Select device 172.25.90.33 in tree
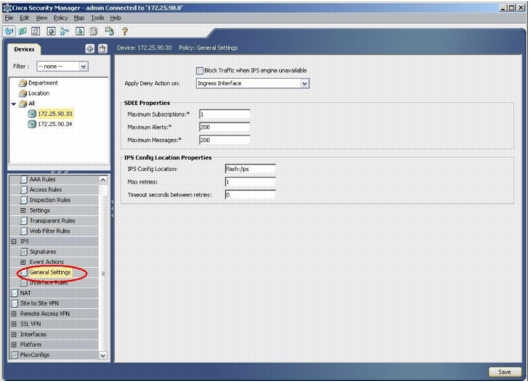530x382 pixels. 55,114
